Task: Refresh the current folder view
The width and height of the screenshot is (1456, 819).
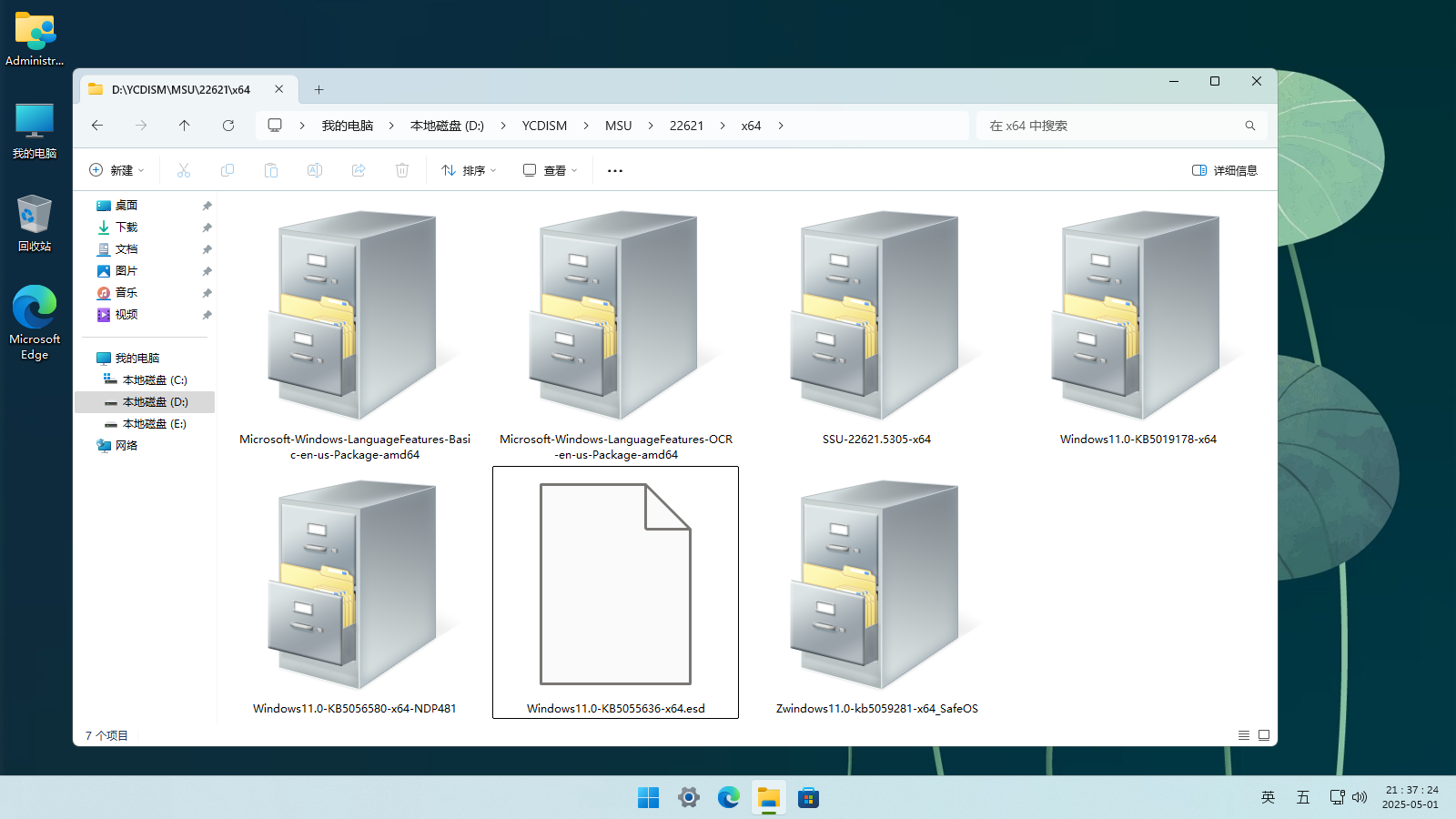Action: [x=228, y=126]
